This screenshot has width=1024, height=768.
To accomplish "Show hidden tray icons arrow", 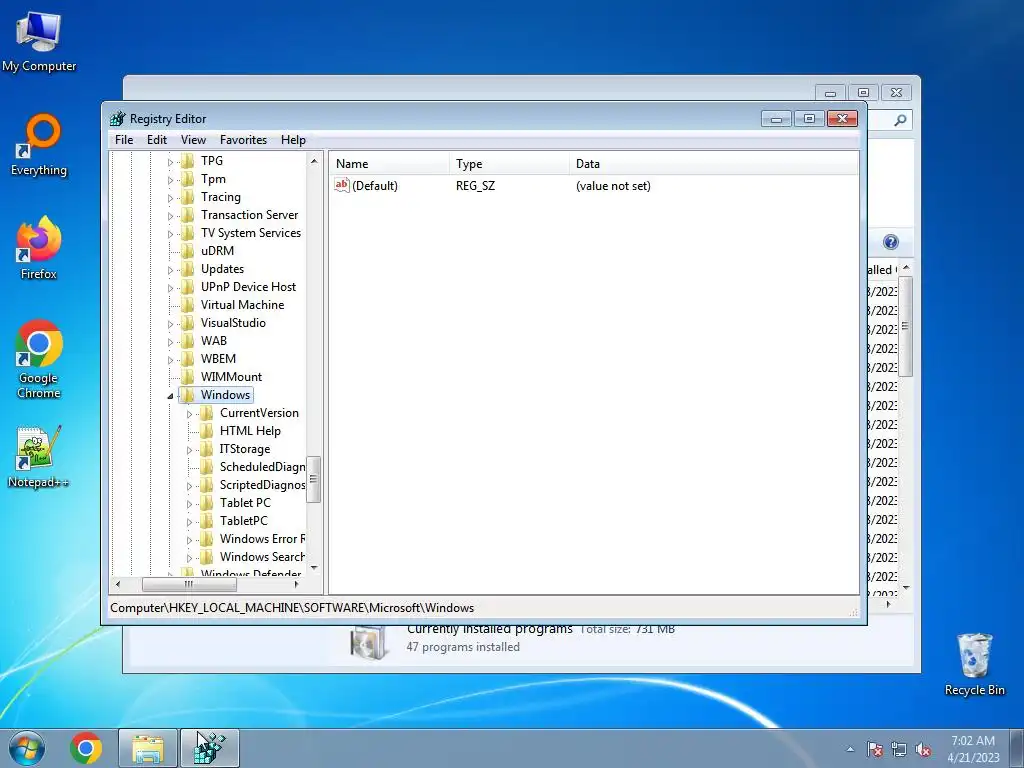I will point(850,750).
